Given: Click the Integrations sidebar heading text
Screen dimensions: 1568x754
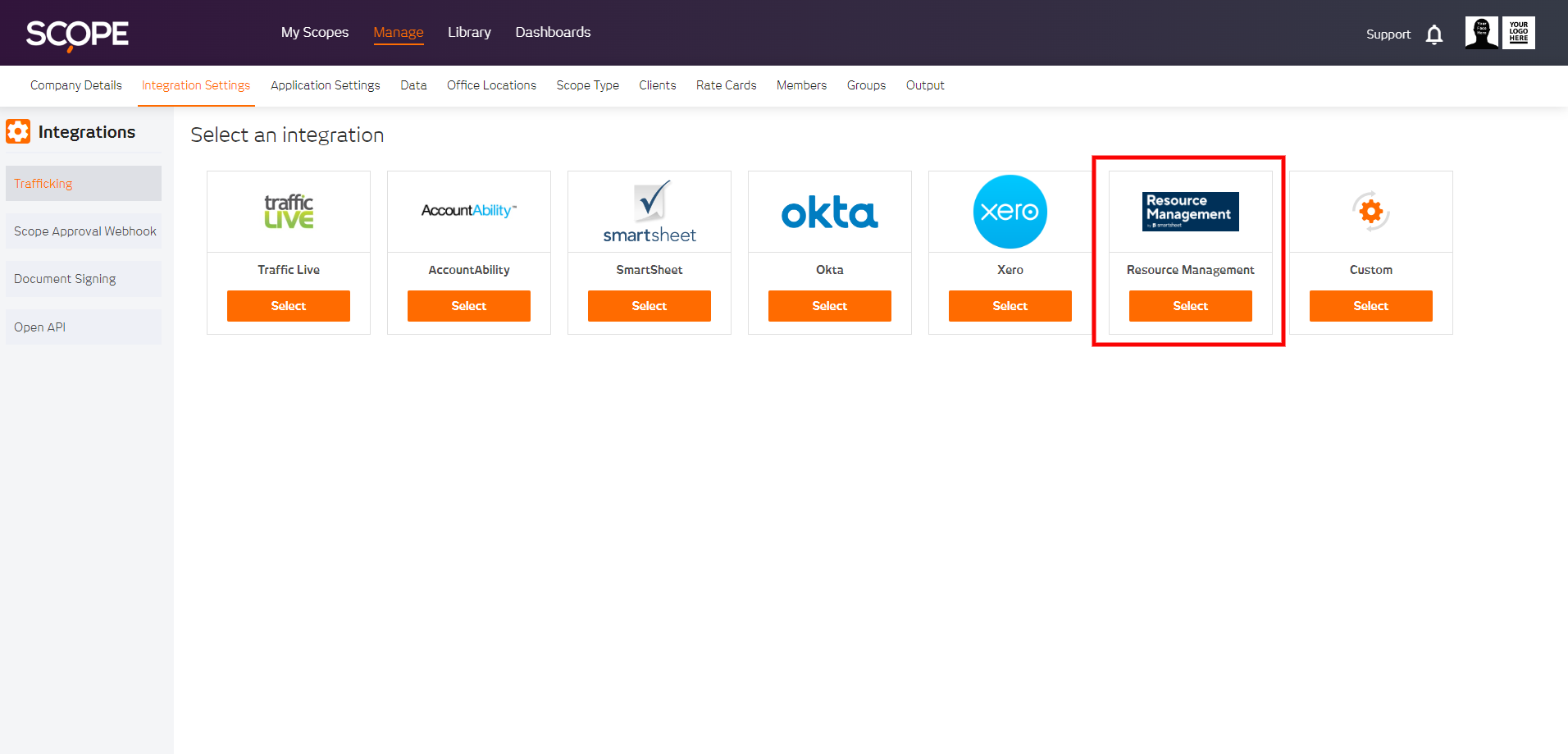Looking at the screenshot, I should [x=87, y=132].
